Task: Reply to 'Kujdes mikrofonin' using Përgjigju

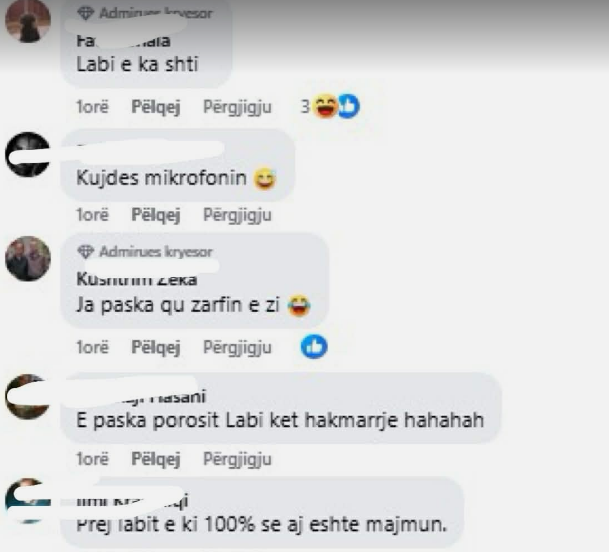Action: (x=237, y=215)
